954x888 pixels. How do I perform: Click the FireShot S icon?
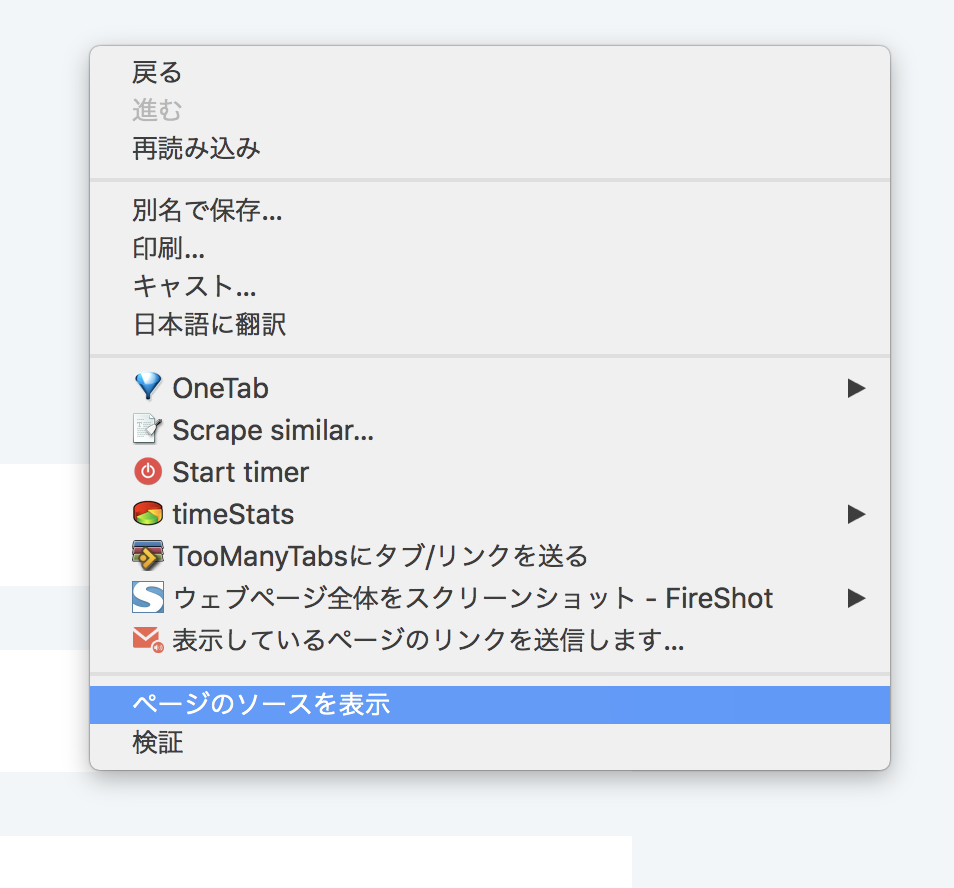pos(148,597)
